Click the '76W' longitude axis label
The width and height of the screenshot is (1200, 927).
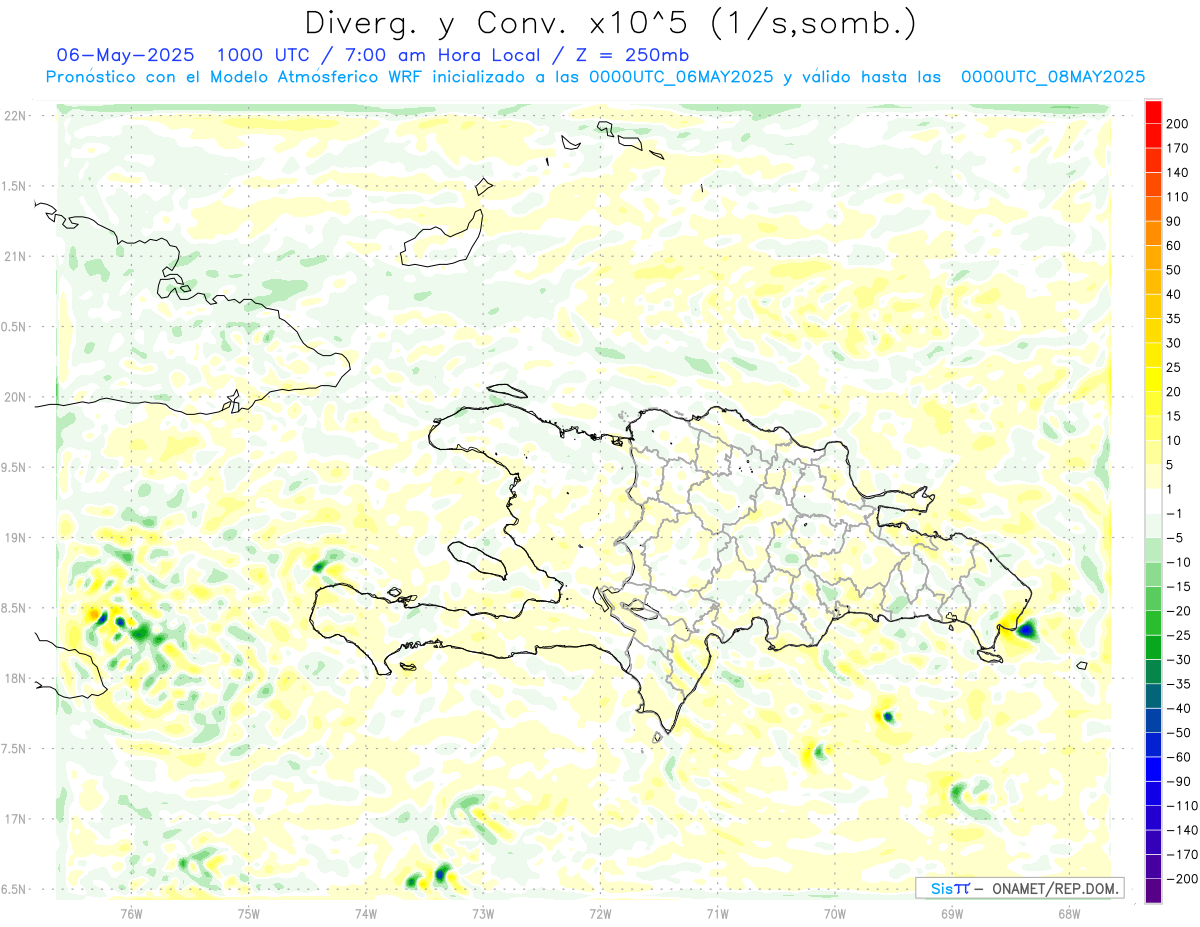(x=132, y=913)
